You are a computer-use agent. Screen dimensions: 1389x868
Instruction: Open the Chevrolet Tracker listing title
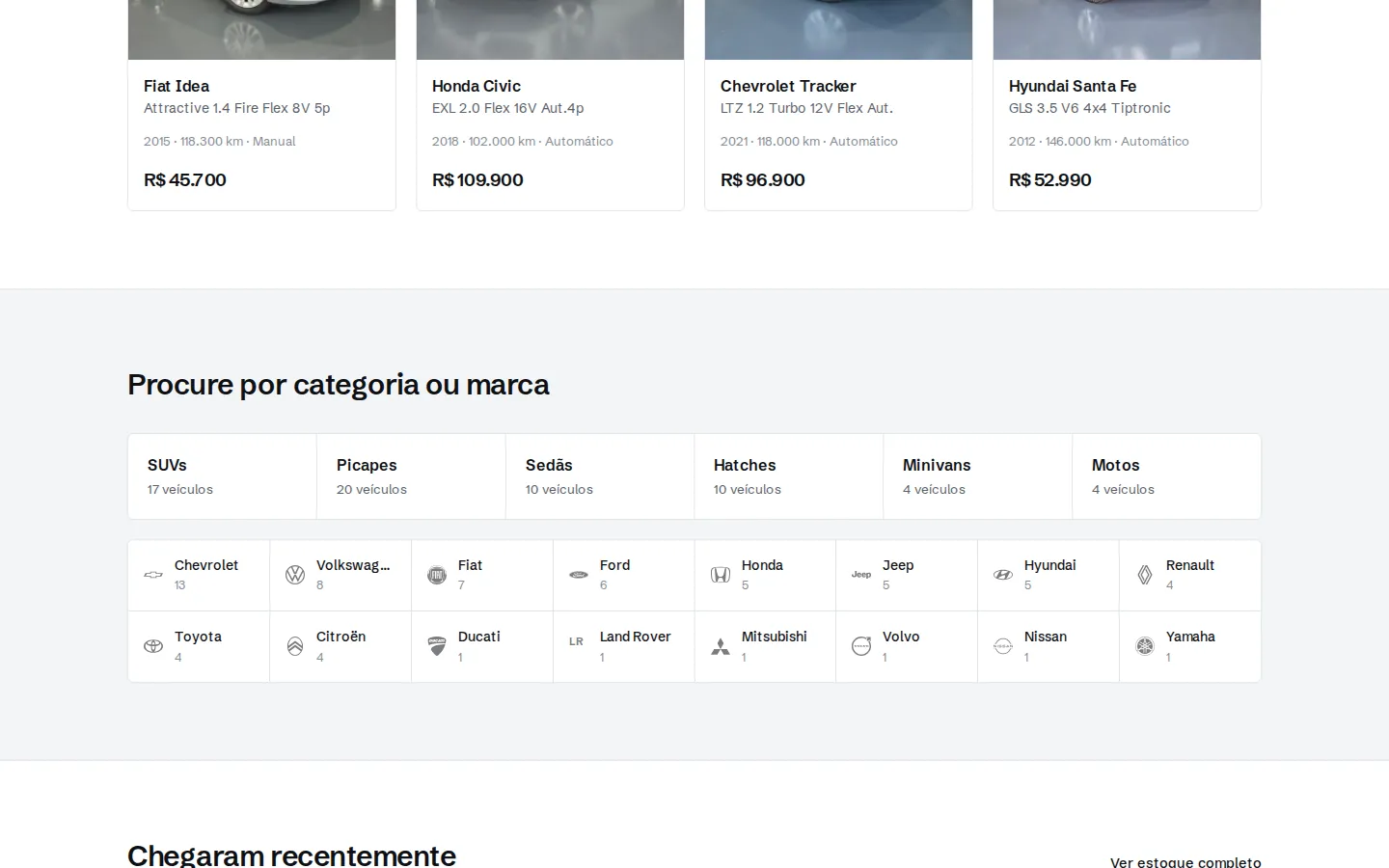(788, 86)
